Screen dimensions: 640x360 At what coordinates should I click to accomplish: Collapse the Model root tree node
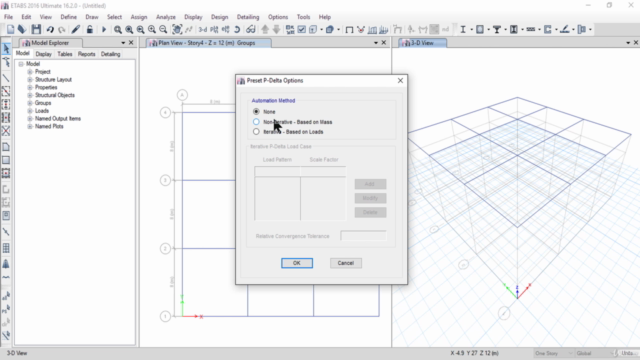21,64
